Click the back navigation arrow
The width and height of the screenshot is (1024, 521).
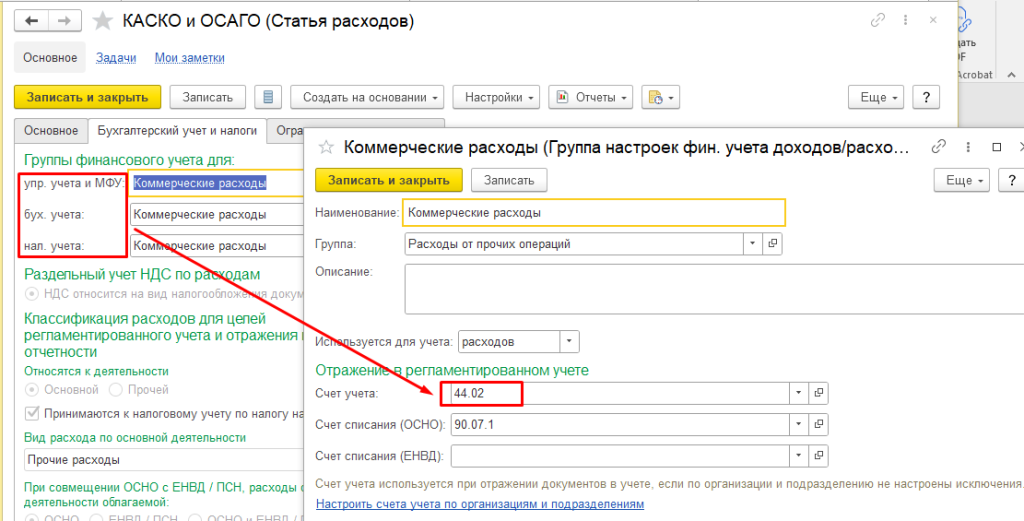pyautogui.click(x=32, y=21)
